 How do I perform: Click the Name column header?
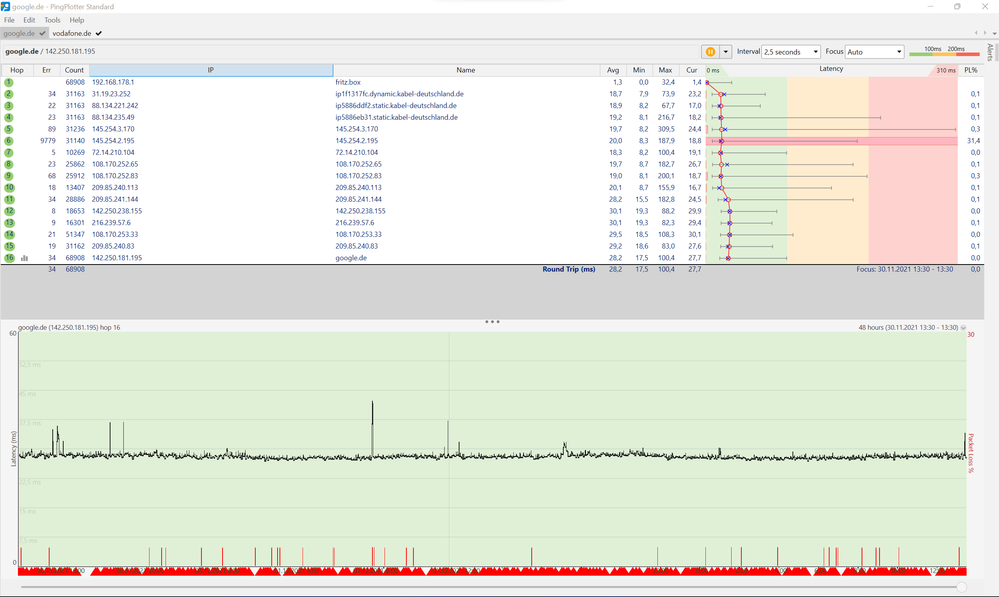click(x=466, y=70)
